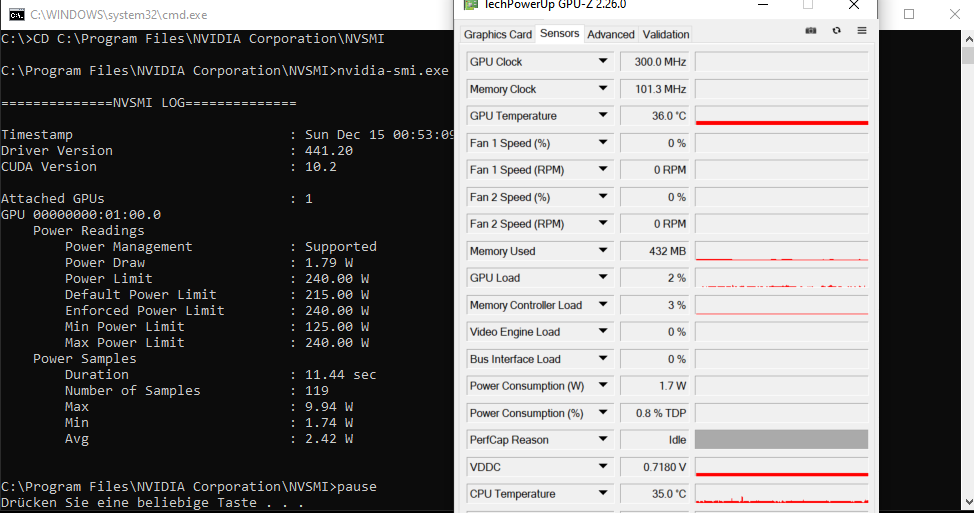The width and height of the screenshot is (974, 513).
Task: Open the Memory Controller Load dropdown
Action: point(603,305)
